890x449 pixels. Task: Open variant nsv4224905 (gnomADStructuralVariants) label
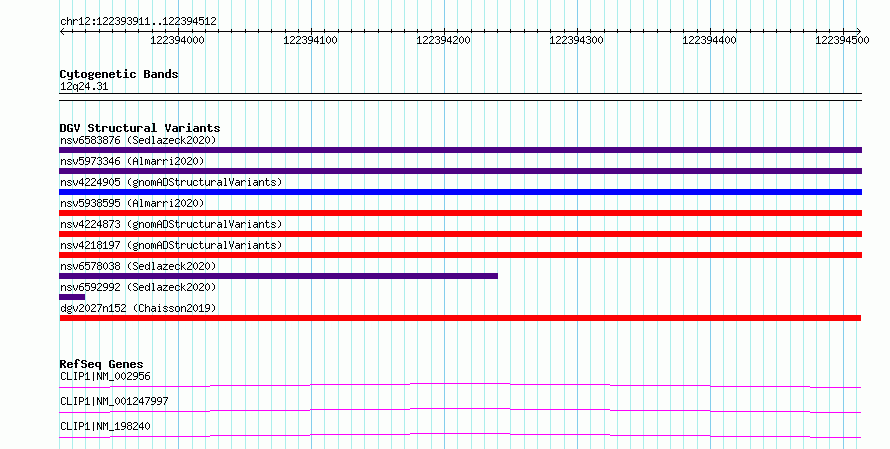[171, 182]
